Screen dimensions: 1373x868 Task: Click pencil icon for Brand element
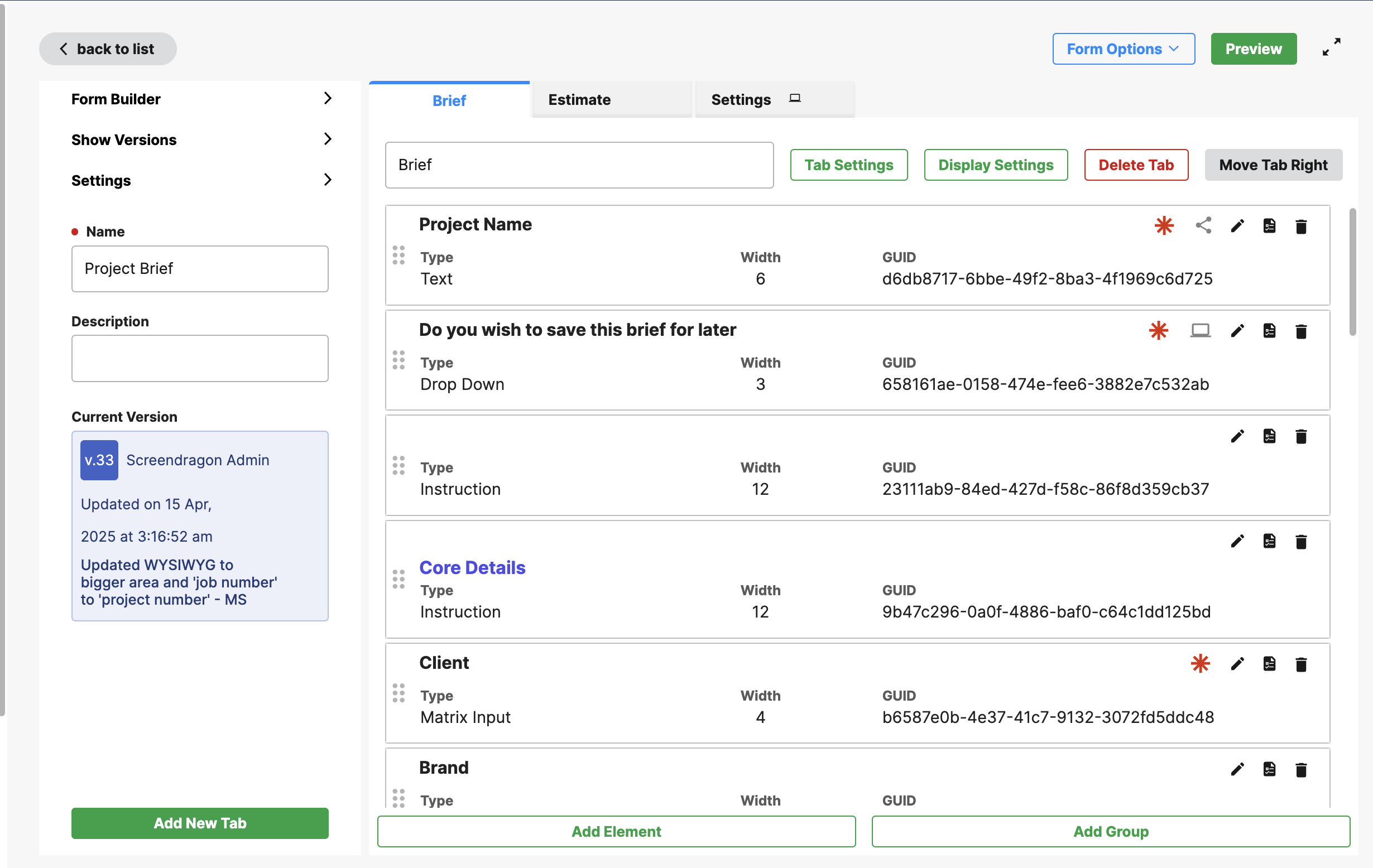(x=1237, y=769)
